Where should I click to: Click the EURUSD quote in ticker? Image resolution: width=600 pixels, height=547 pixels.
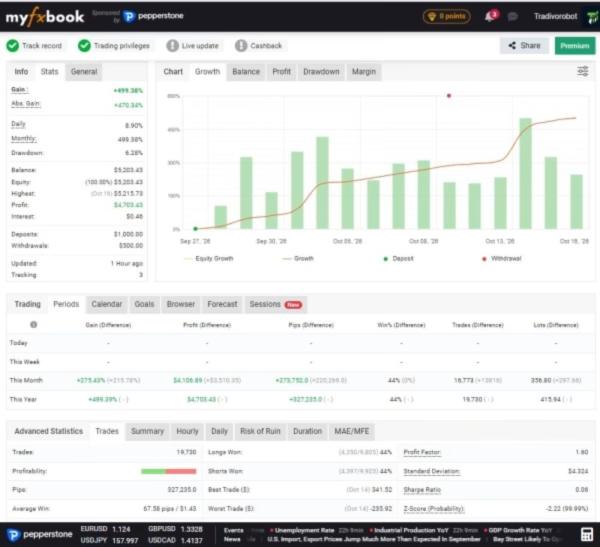pos(105,529)
